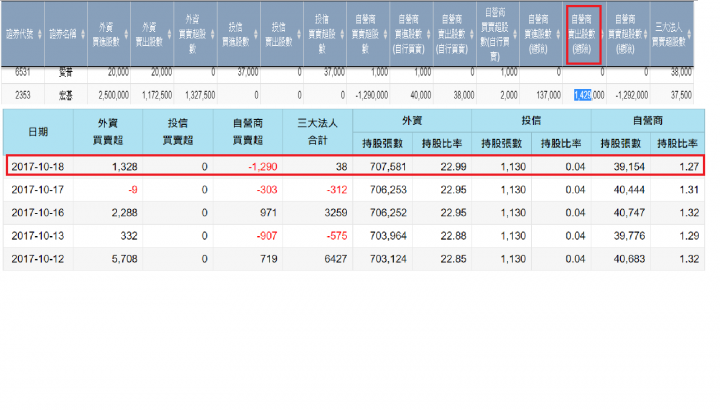The height and width of the screenshot is (410, 720).
Task: Click the 3259 total value
Action: [x=336, y=213]
